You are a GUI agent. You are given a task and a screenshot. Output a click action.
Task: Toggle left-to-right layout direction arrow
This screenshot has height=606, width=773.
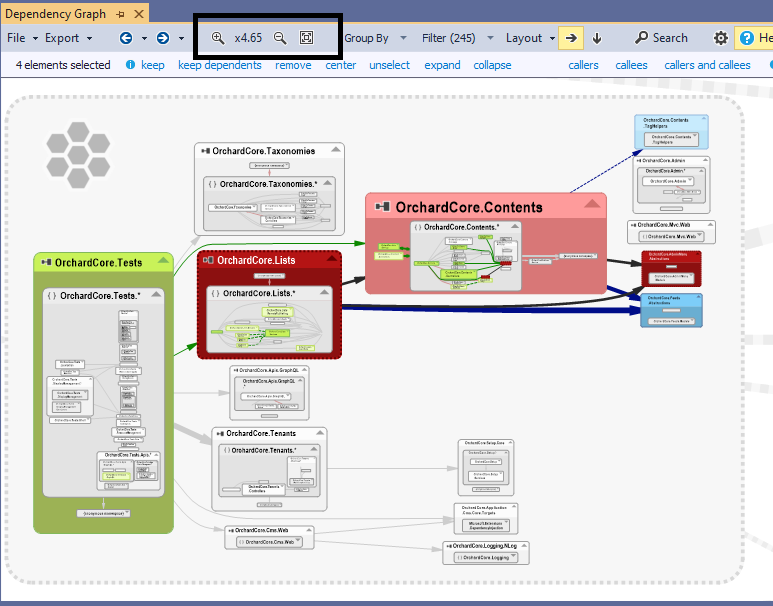(571, 38)
